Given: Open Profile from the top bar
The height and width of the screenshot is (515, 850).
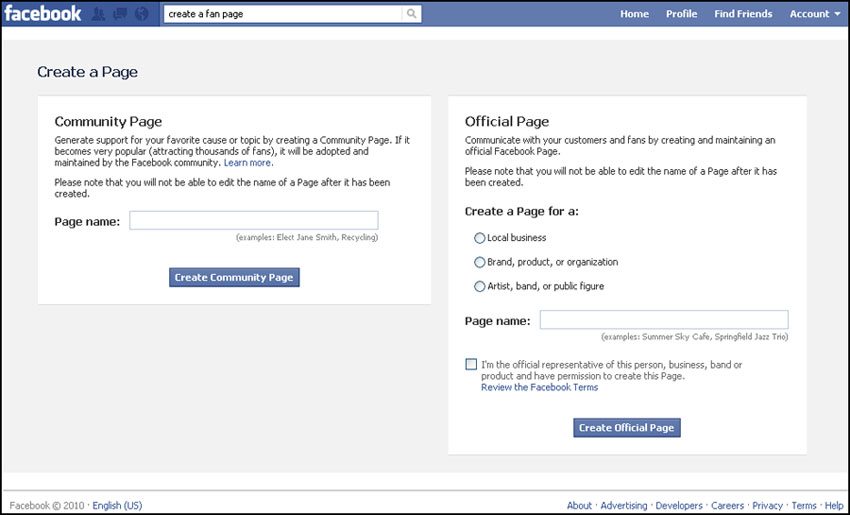Looking at the screenshot, I should 681,14.
